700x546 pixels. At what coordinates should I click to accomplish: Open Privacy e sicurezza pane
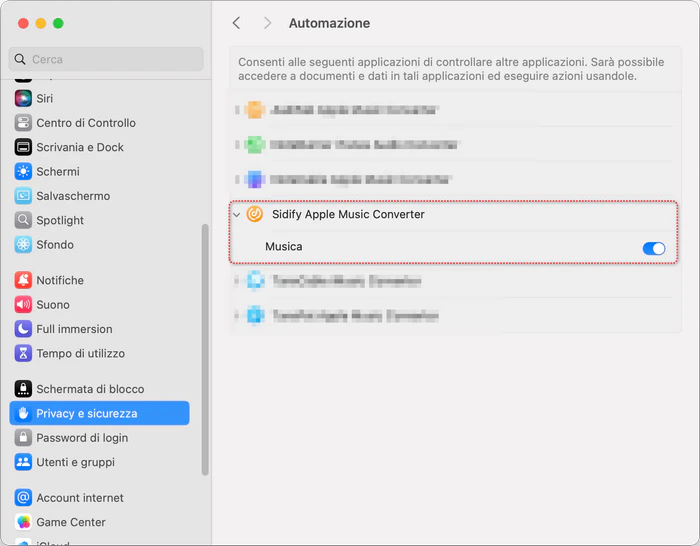pyautogui.click(x=100, y=413)
